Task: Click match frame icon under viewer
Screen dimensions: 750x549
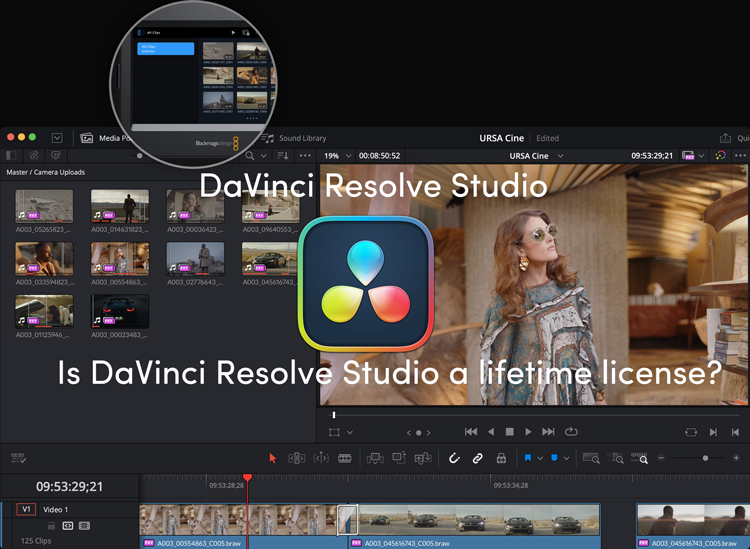Action: [x=691, y=432]
